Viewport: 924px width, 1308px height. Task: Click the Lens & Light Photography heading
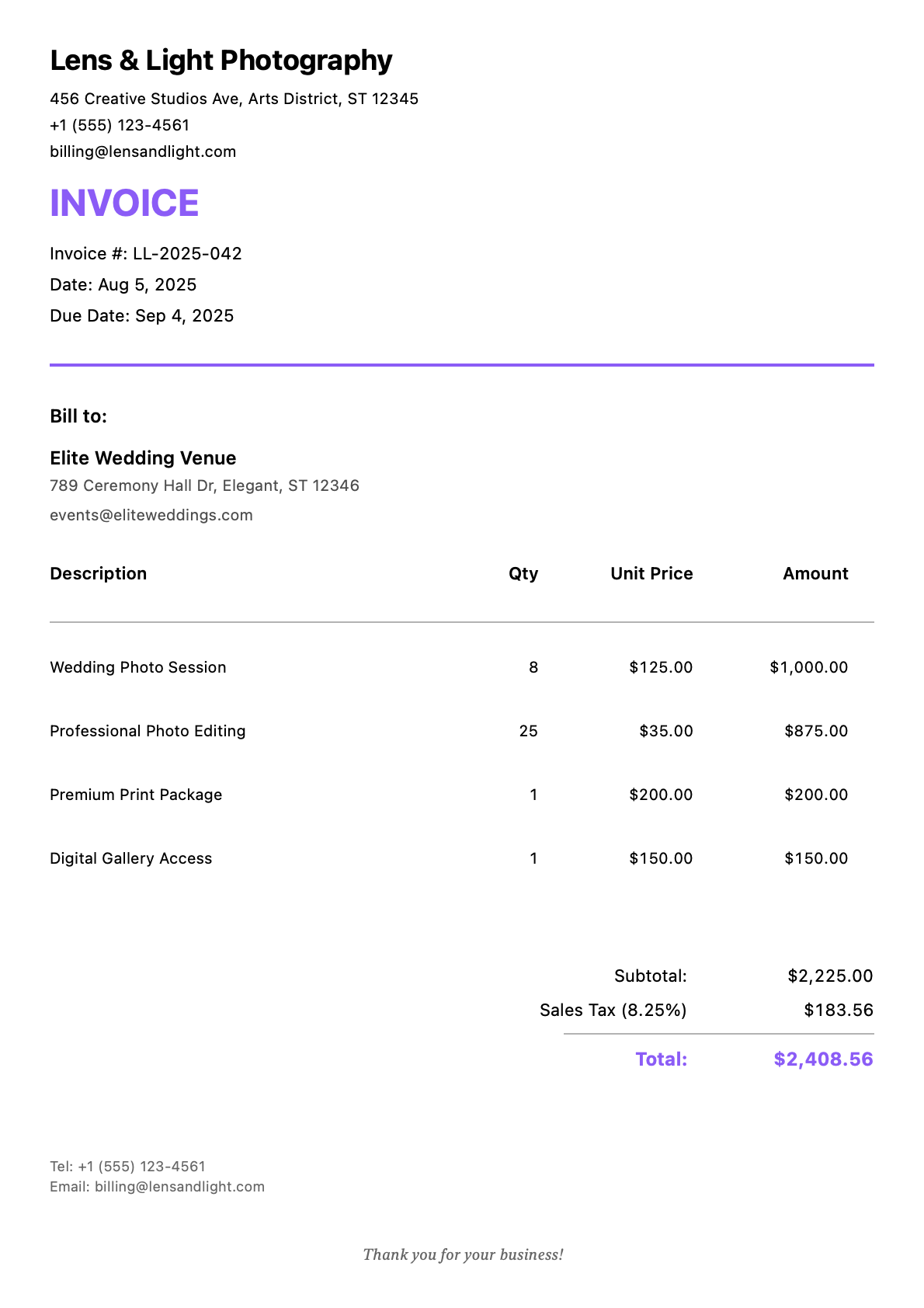click(x=221, y=61)
